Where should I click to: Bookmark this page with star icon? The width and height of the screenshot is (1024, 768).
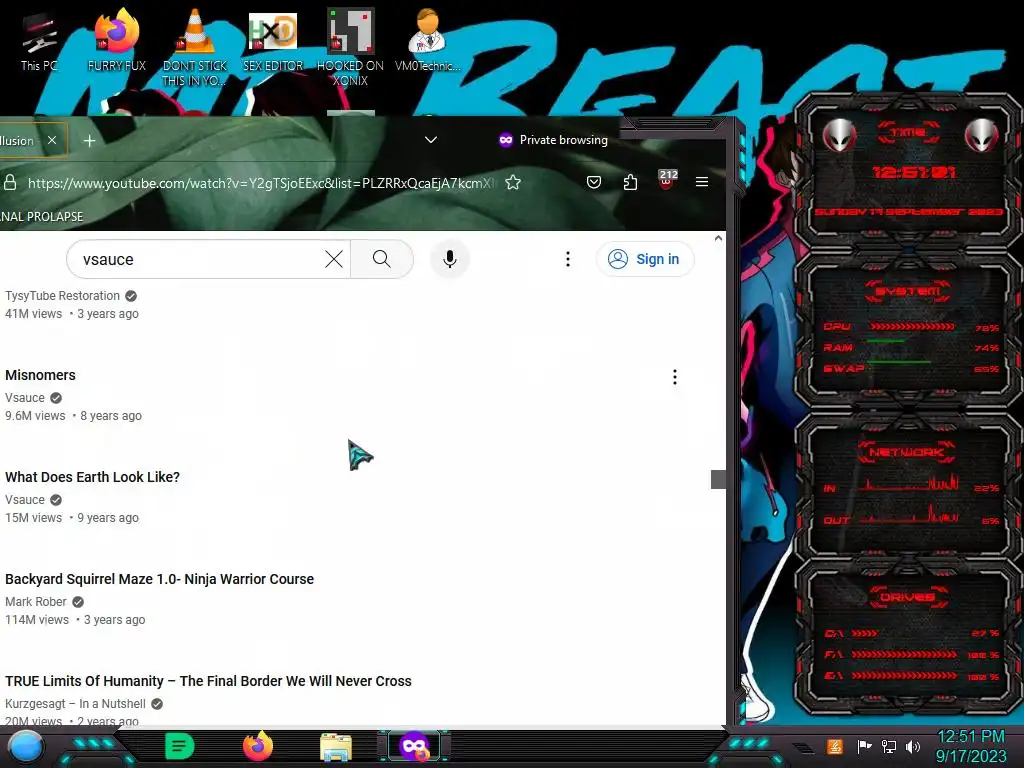pos(513,183)
